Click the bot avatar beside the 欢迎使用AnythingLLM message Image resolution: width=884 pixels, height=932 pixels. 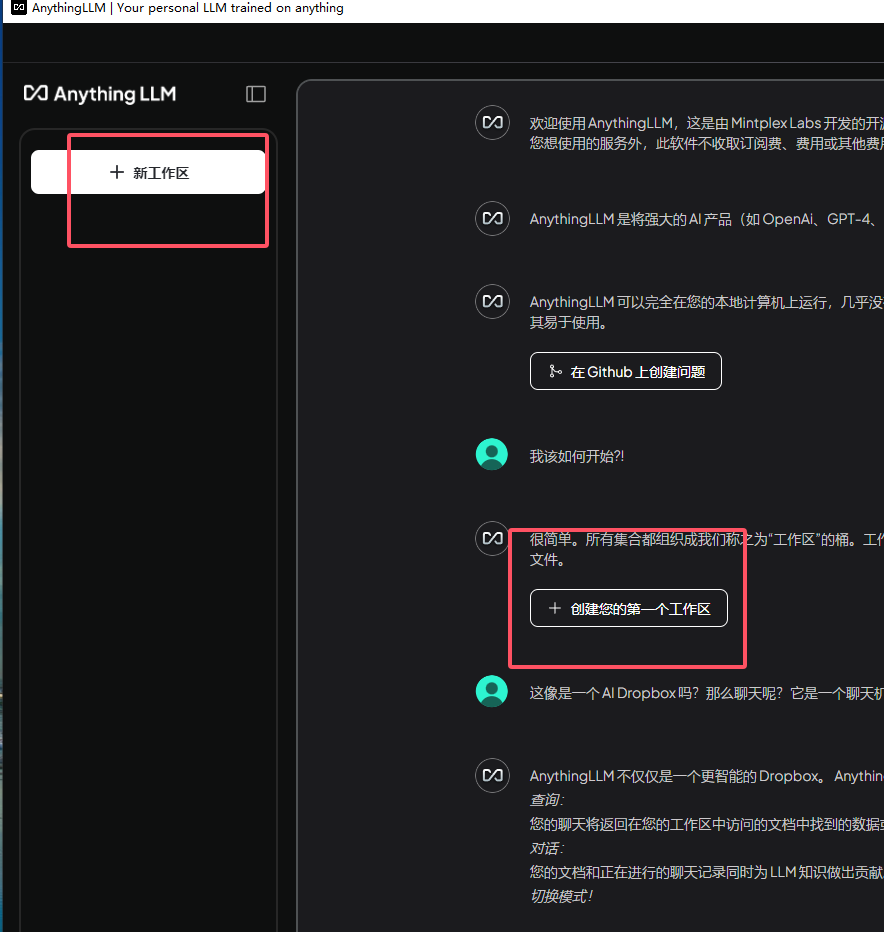pos(492,122)
